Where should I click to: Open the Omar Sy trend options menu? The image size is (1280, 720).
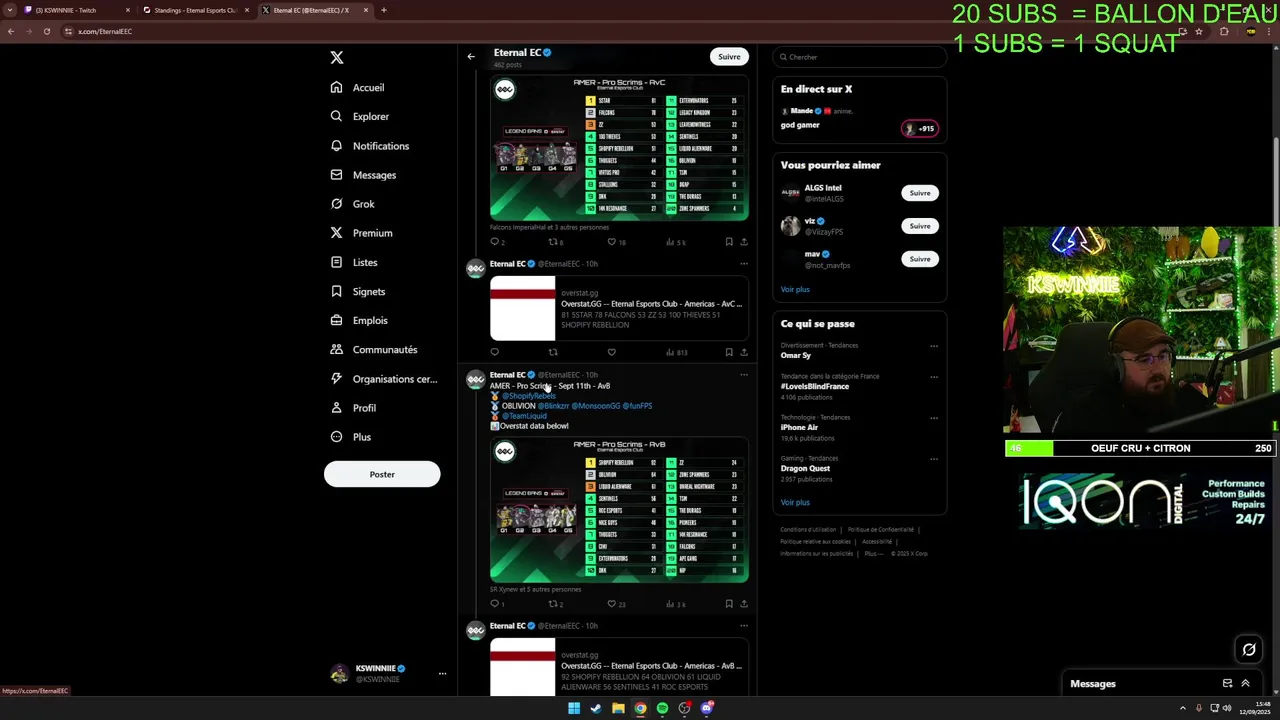(x=934, y=346)
